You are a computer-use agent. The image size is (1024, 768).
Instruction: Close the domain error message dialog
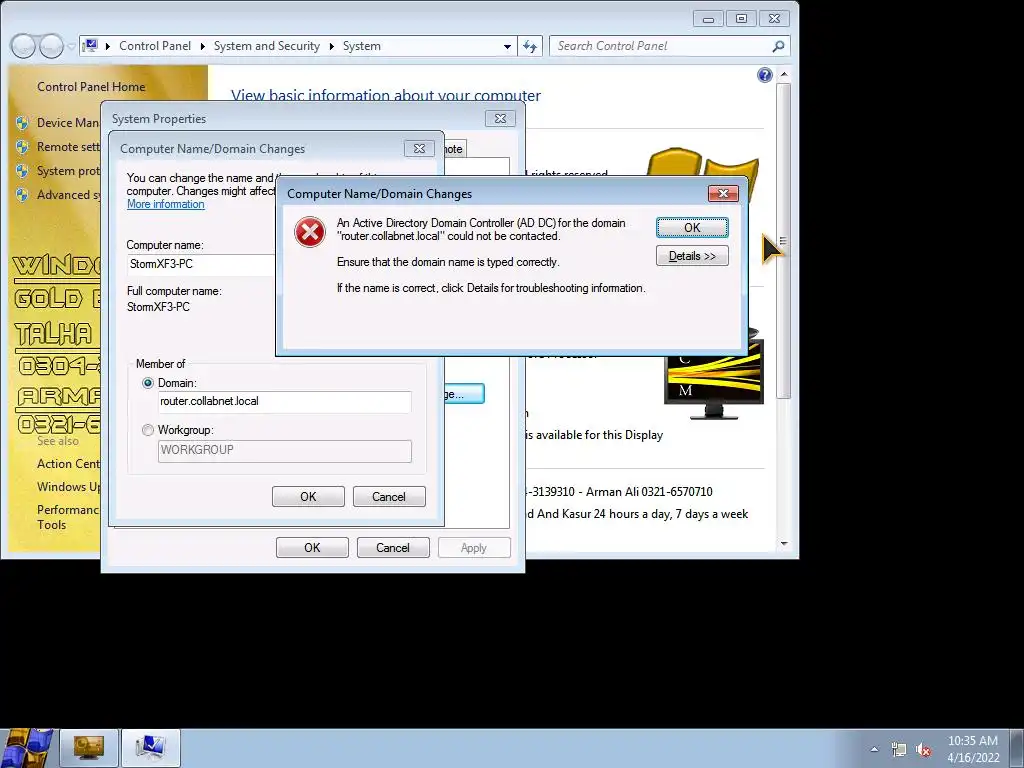(x=723, y=193)
